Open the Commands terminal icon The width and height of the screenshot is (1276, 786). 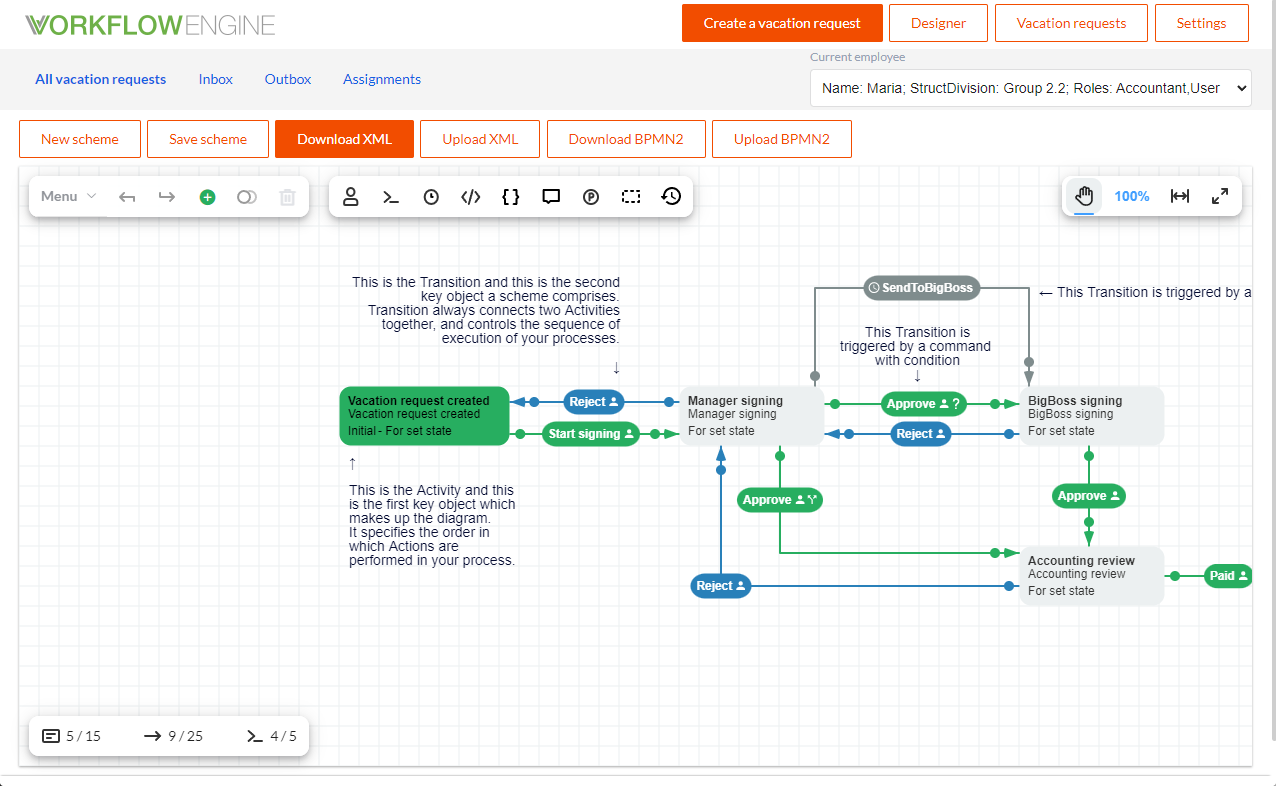[x=391, y=197]
